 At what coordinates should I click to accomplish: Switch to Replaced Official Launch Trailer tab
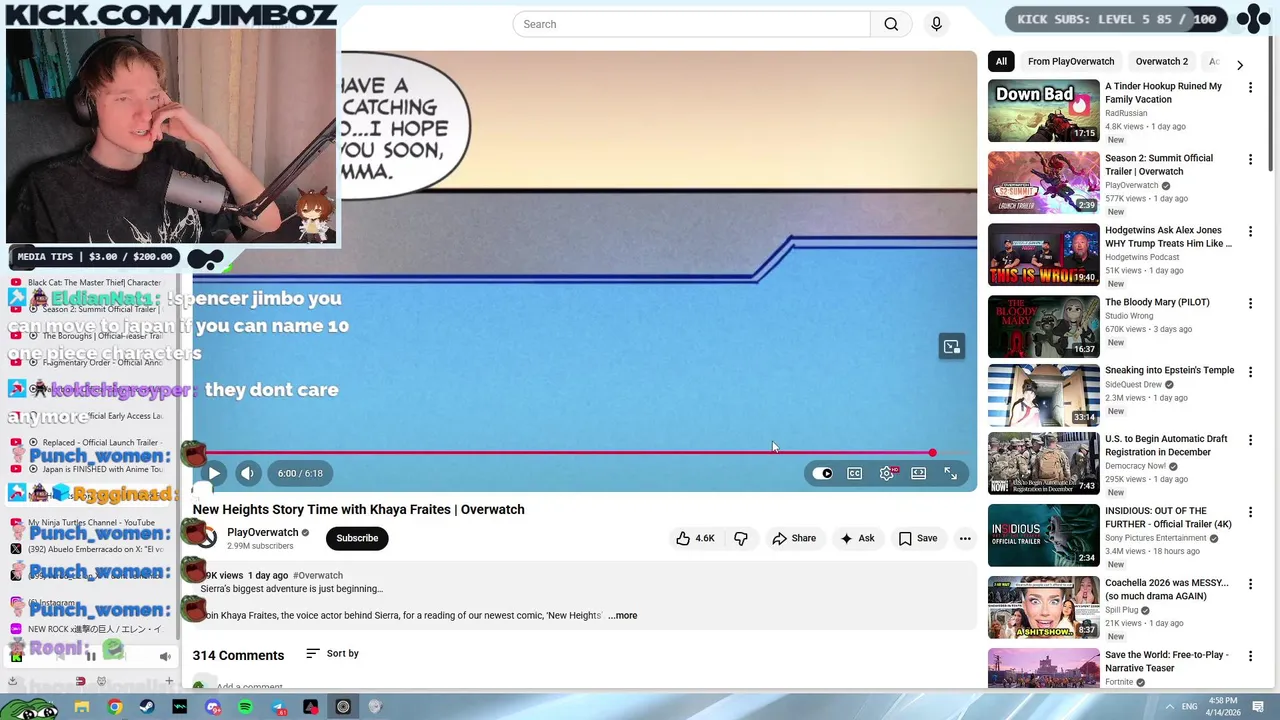tap(91, 442)
